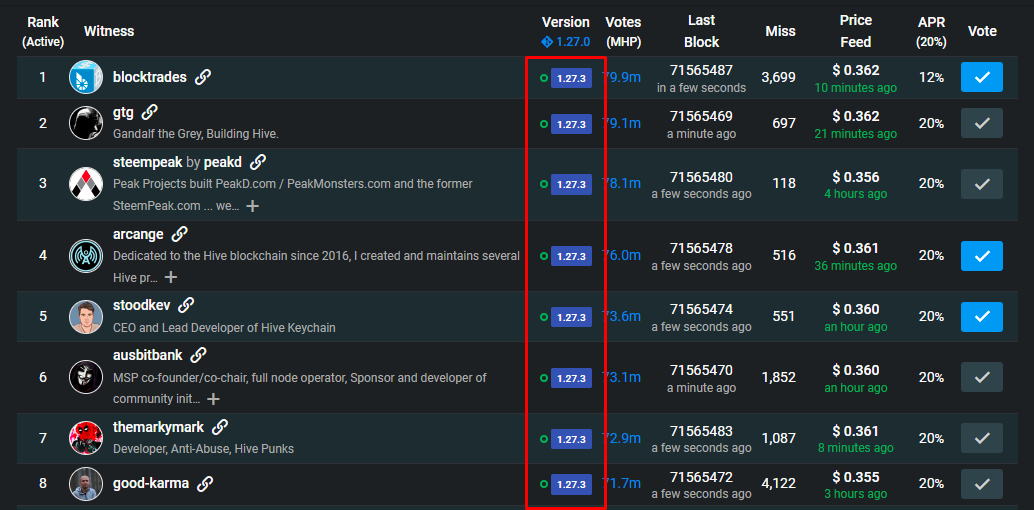This screenshot has height=510, width=1034.
Task: Click the Rank (Active) column header
Action: coord(43,32)
